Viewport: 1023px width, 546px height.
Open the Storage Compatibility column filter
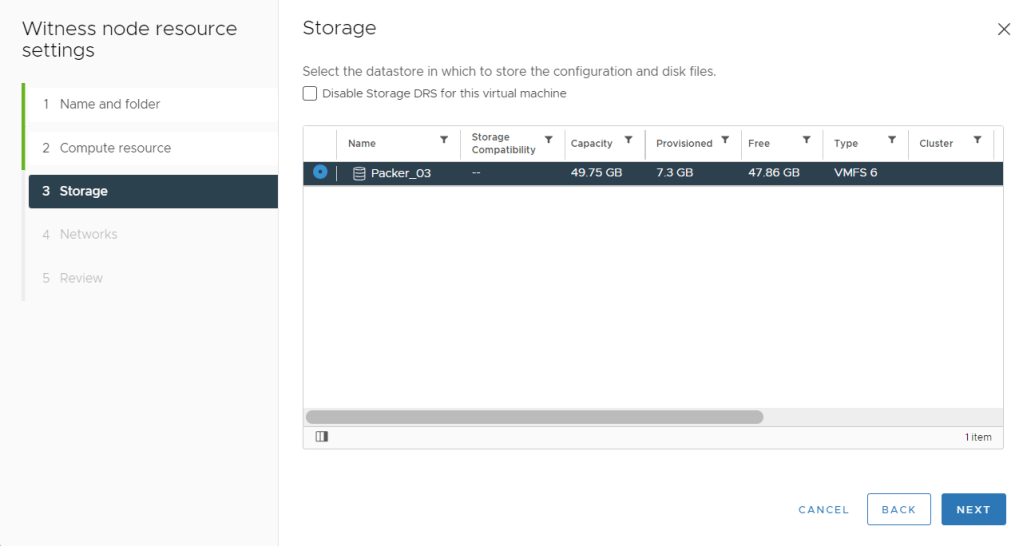pyautogui.click(x=548, y=140)
